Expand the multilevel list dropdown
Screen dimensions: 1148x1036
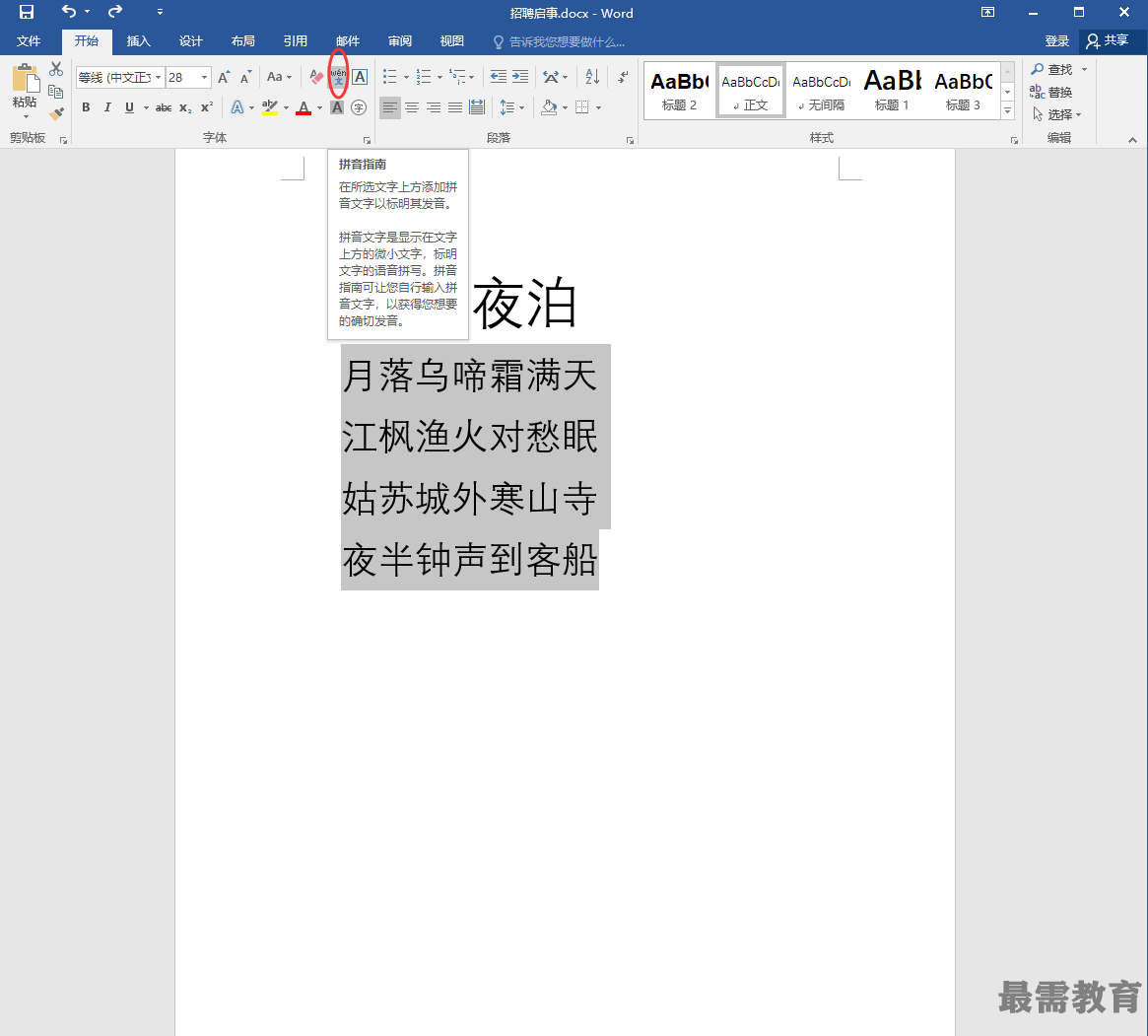tap(471, 77)
